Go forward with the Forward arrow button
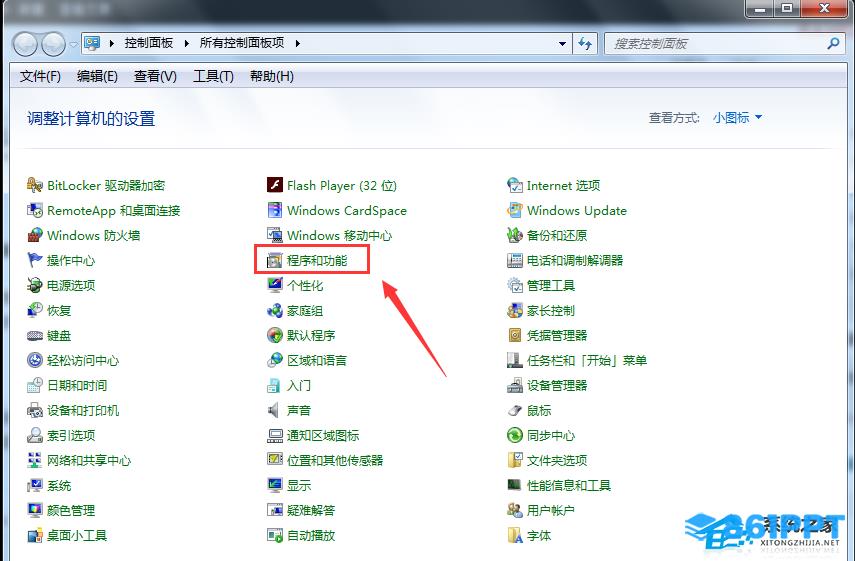Image resolution: width=855 pixels, height=561 pixels. point(54,44)
